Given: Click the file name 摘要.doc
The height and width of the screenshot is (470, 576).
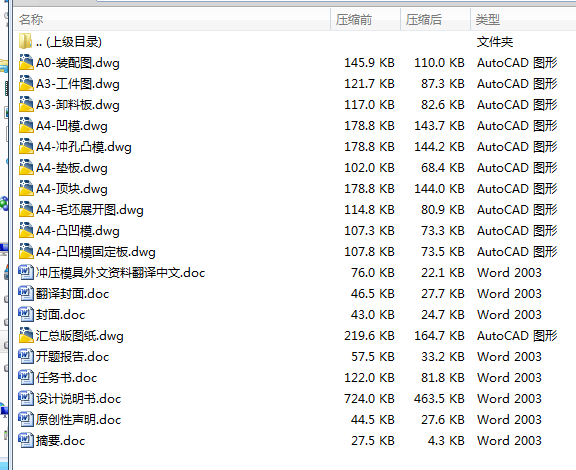Looking at the screenshot, I should point(60,440).
